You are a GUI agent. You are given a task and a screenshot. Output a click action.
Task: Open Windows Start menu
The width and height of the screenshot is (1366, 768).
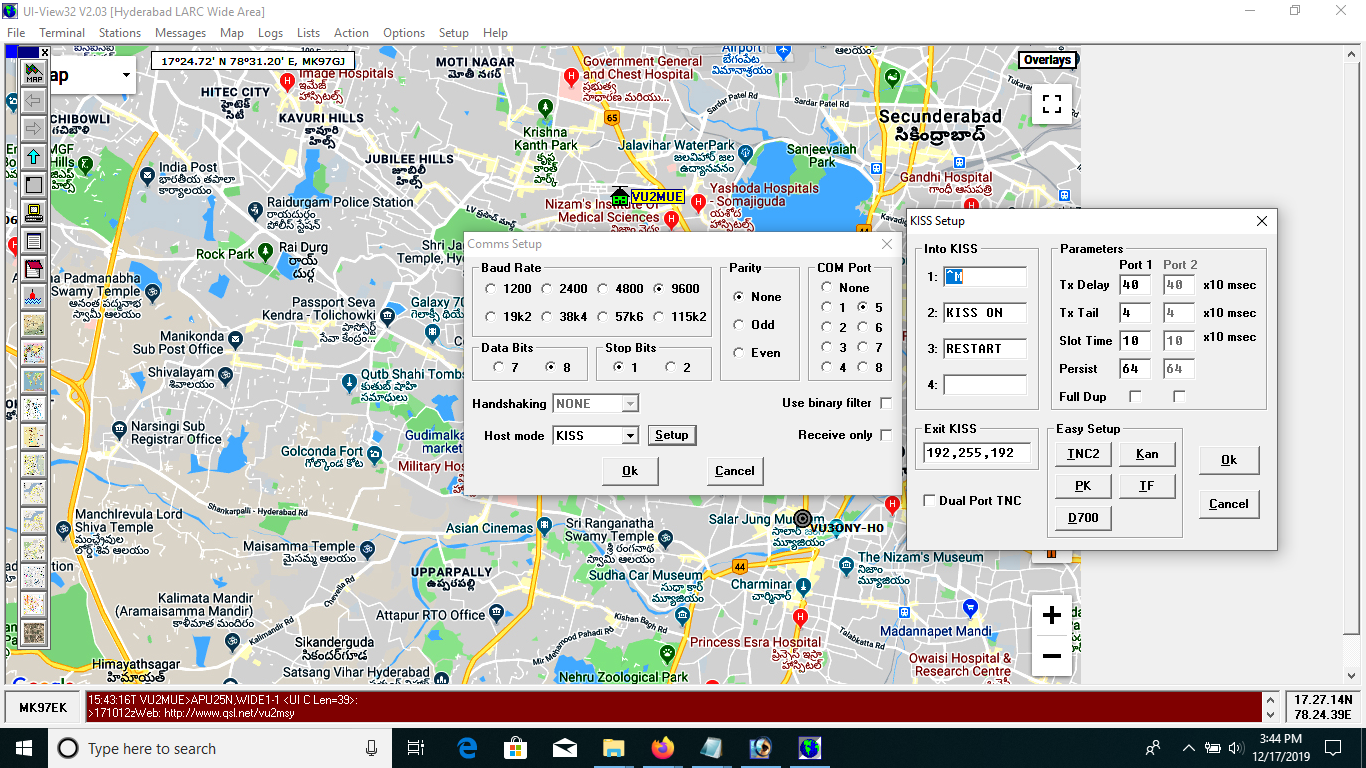click(x=22, y=748)
